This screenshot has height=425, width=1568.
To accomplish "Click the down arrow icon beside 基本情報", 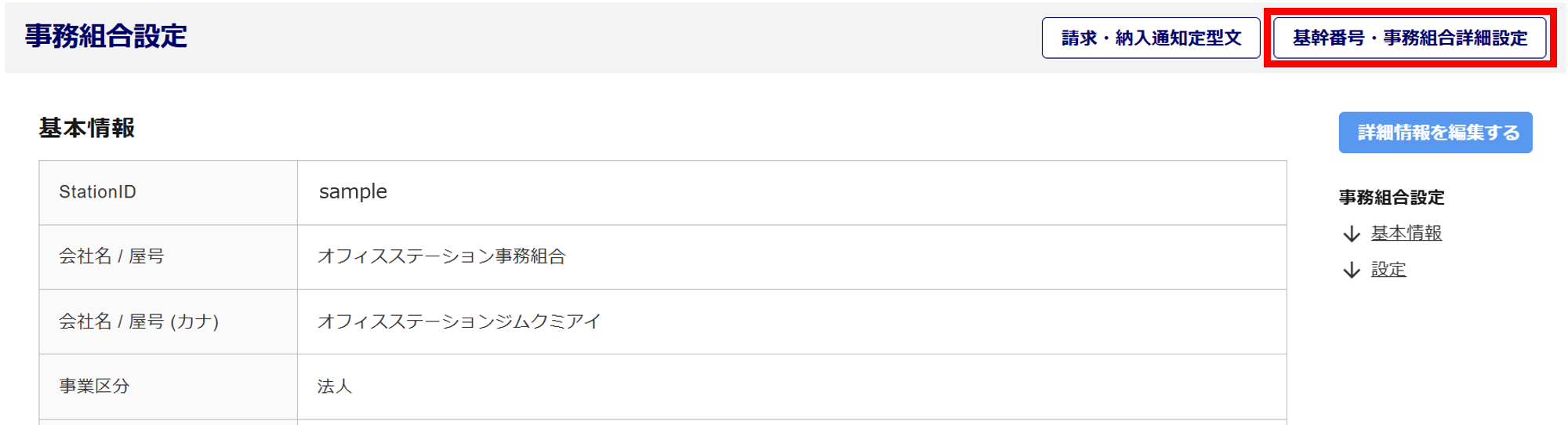I will click(1351, 234).
